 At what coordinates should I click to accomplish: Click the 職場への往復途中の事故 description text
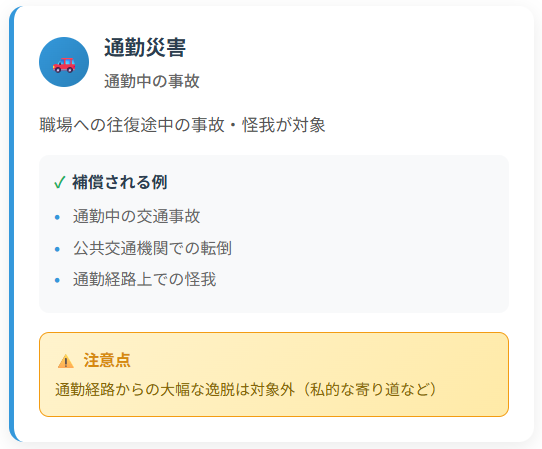182,125
